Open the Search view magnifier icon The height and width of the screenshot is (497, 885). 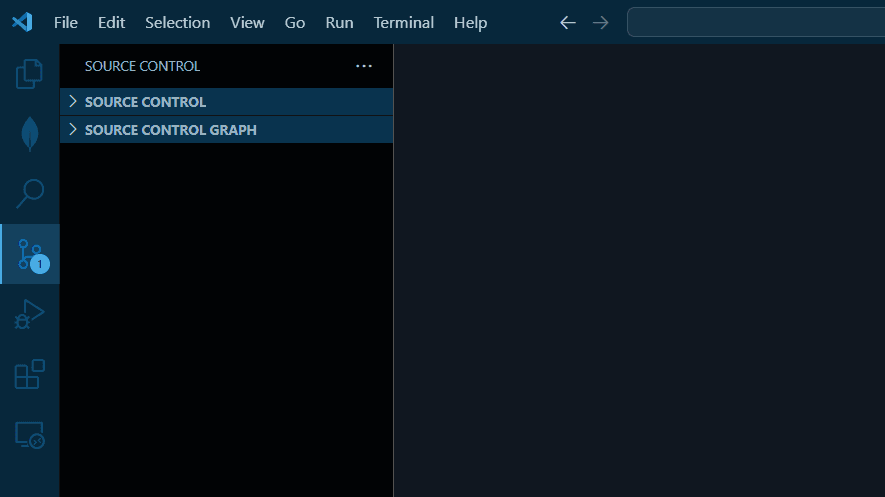(x=29, y=193)
